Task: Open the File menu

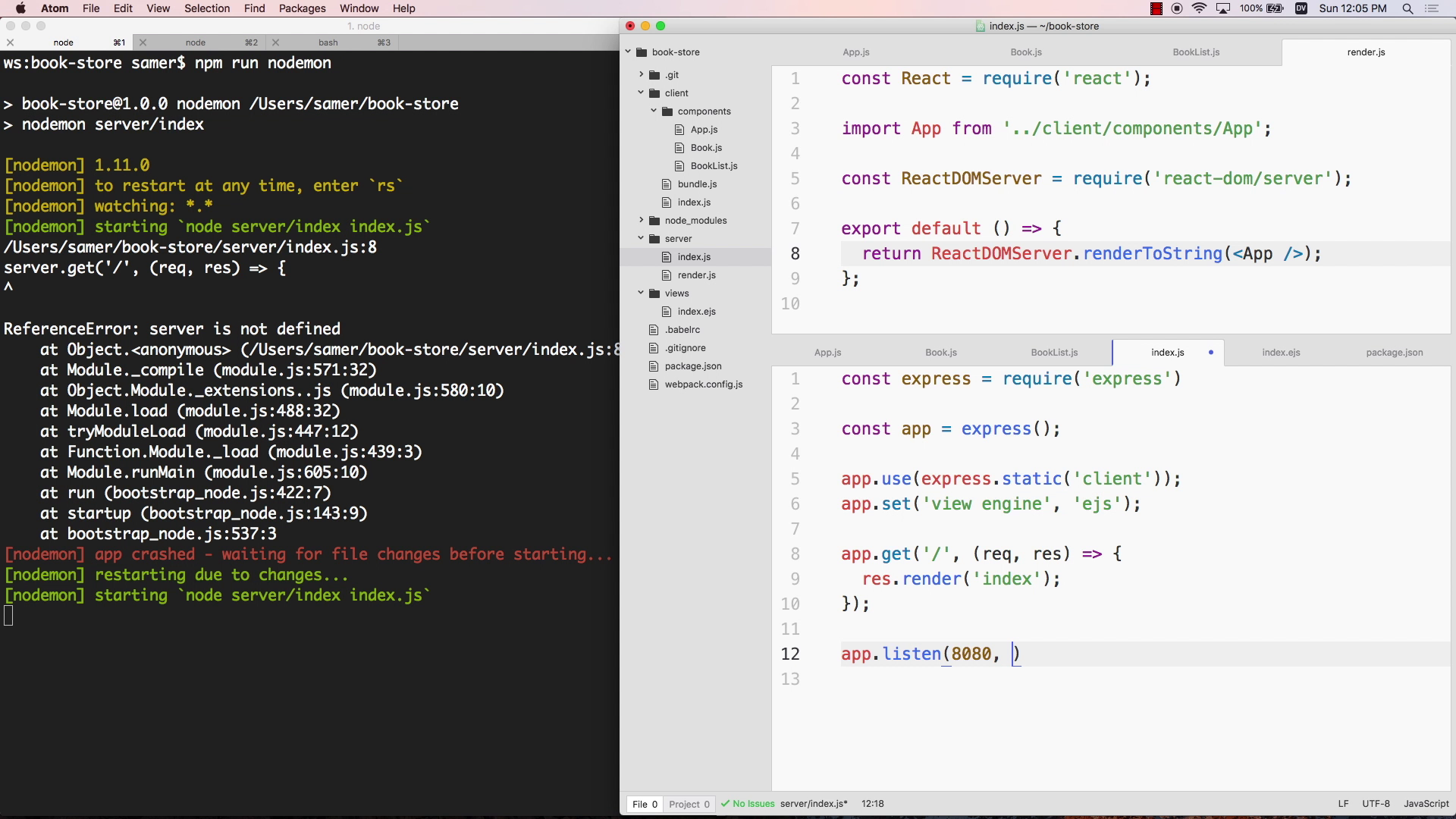Action: pyautogui.click(x=91, y=8)
